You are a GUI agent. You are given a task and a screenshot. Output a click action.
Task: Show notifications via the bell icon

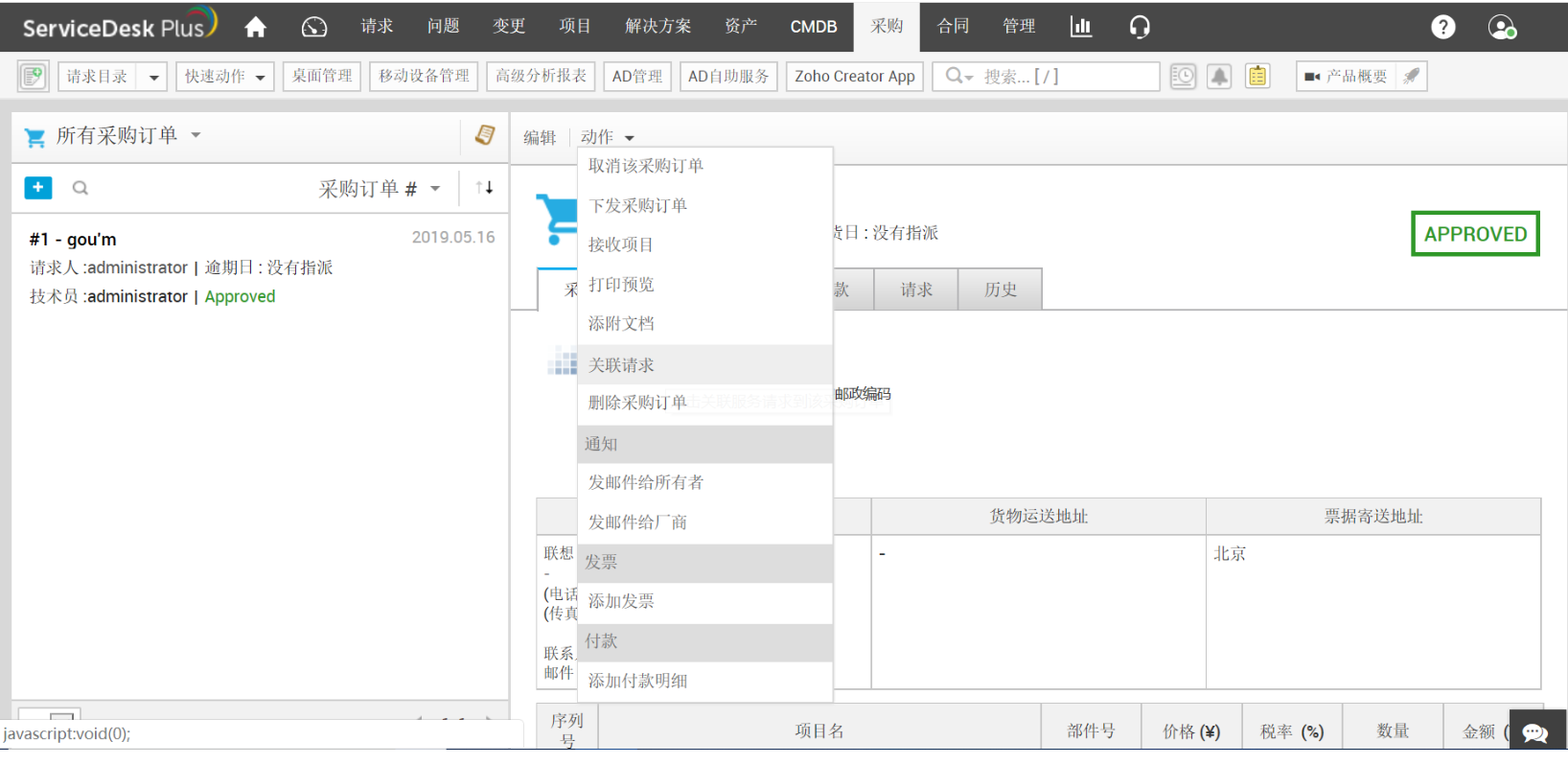(1219, 76)
